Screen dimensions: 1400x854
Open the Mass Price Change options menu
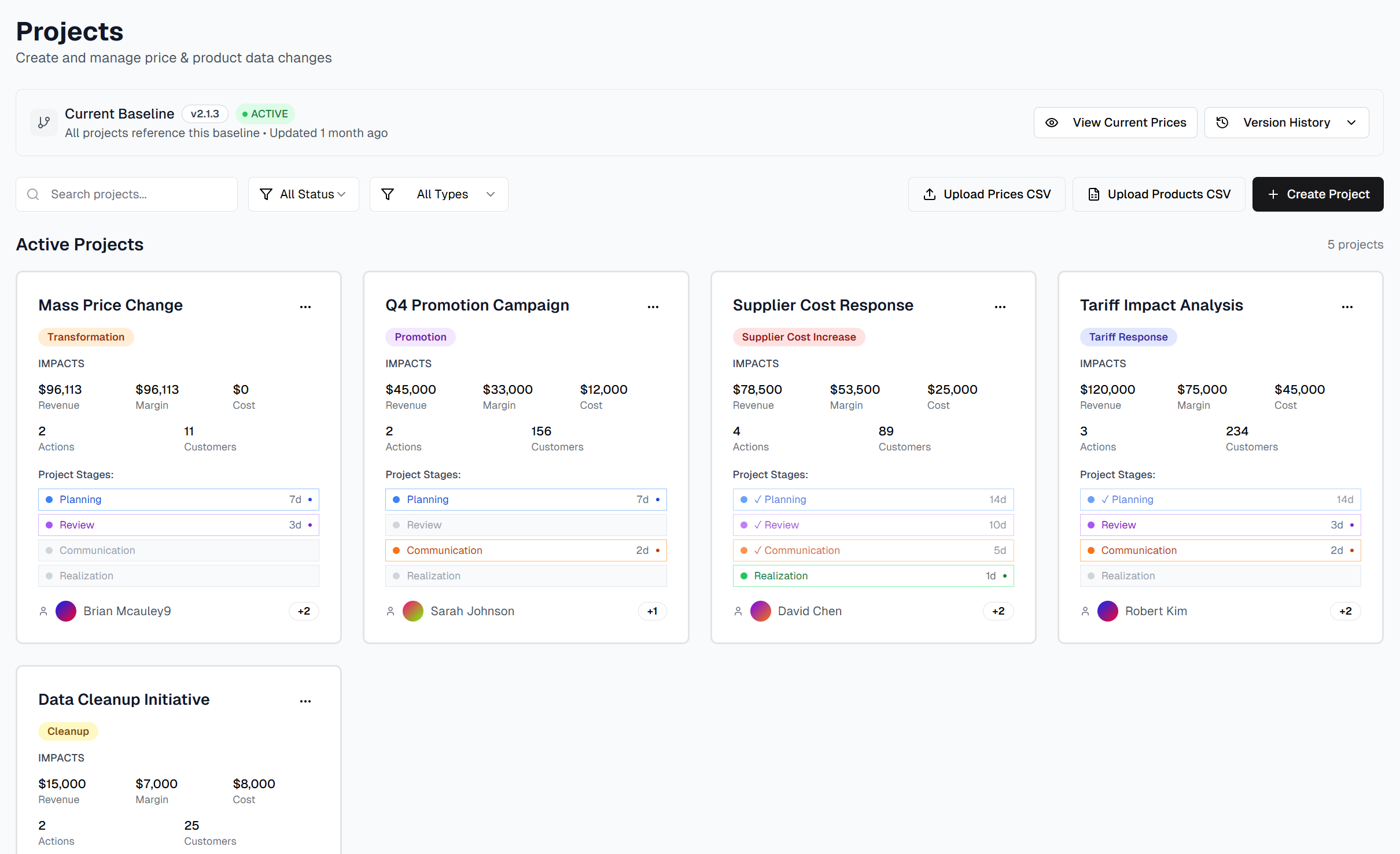[x=305, y=307]
